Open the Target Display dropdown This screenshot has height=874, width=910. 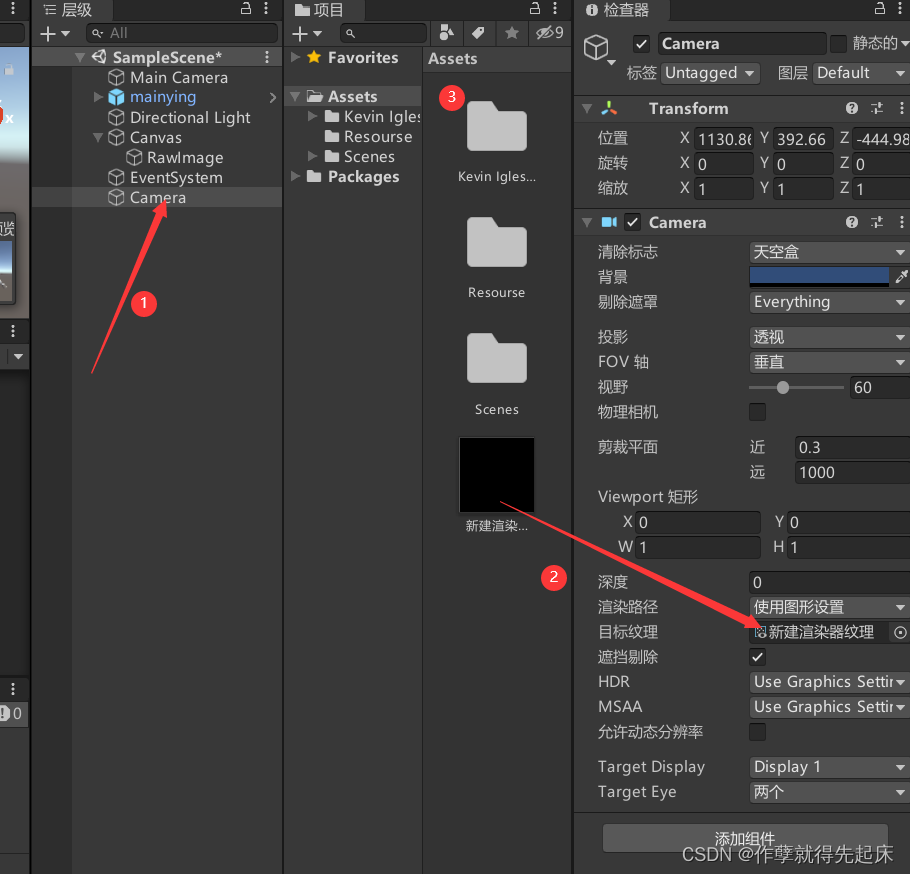[828, 767]
